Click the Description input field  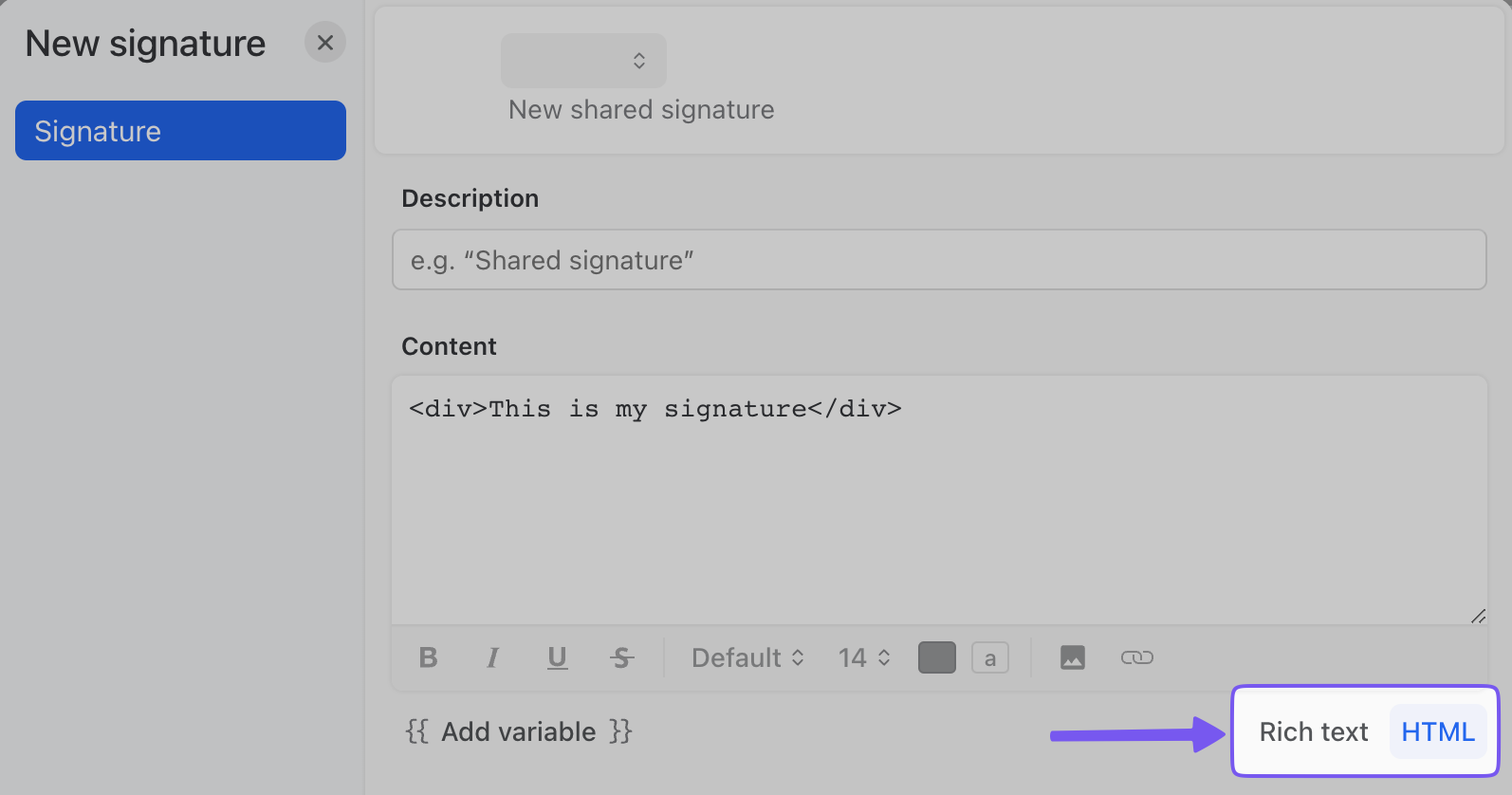coord(939,259)
